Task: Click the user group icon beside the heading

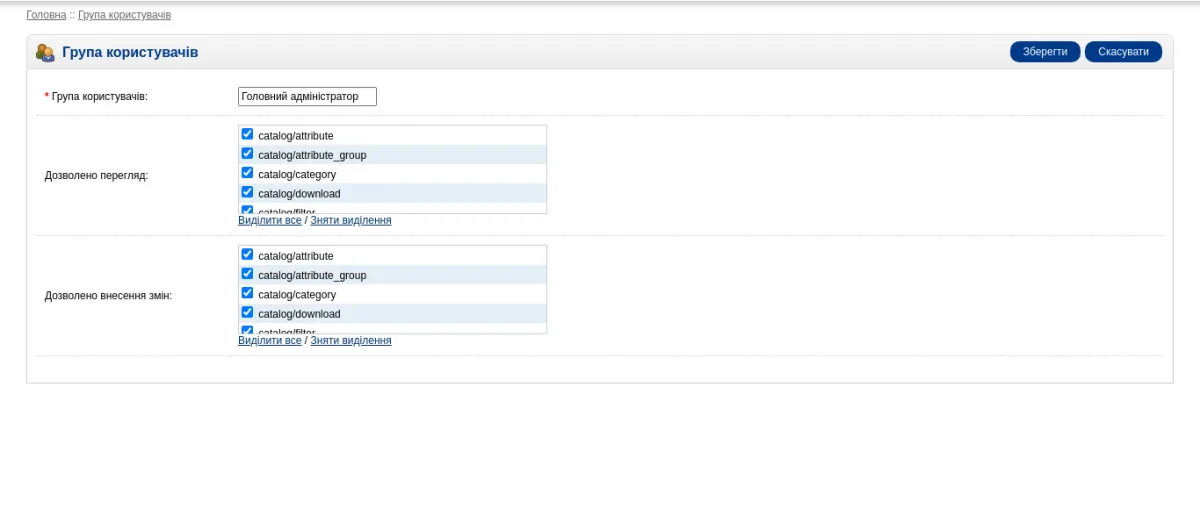Action: pos(45,52)
